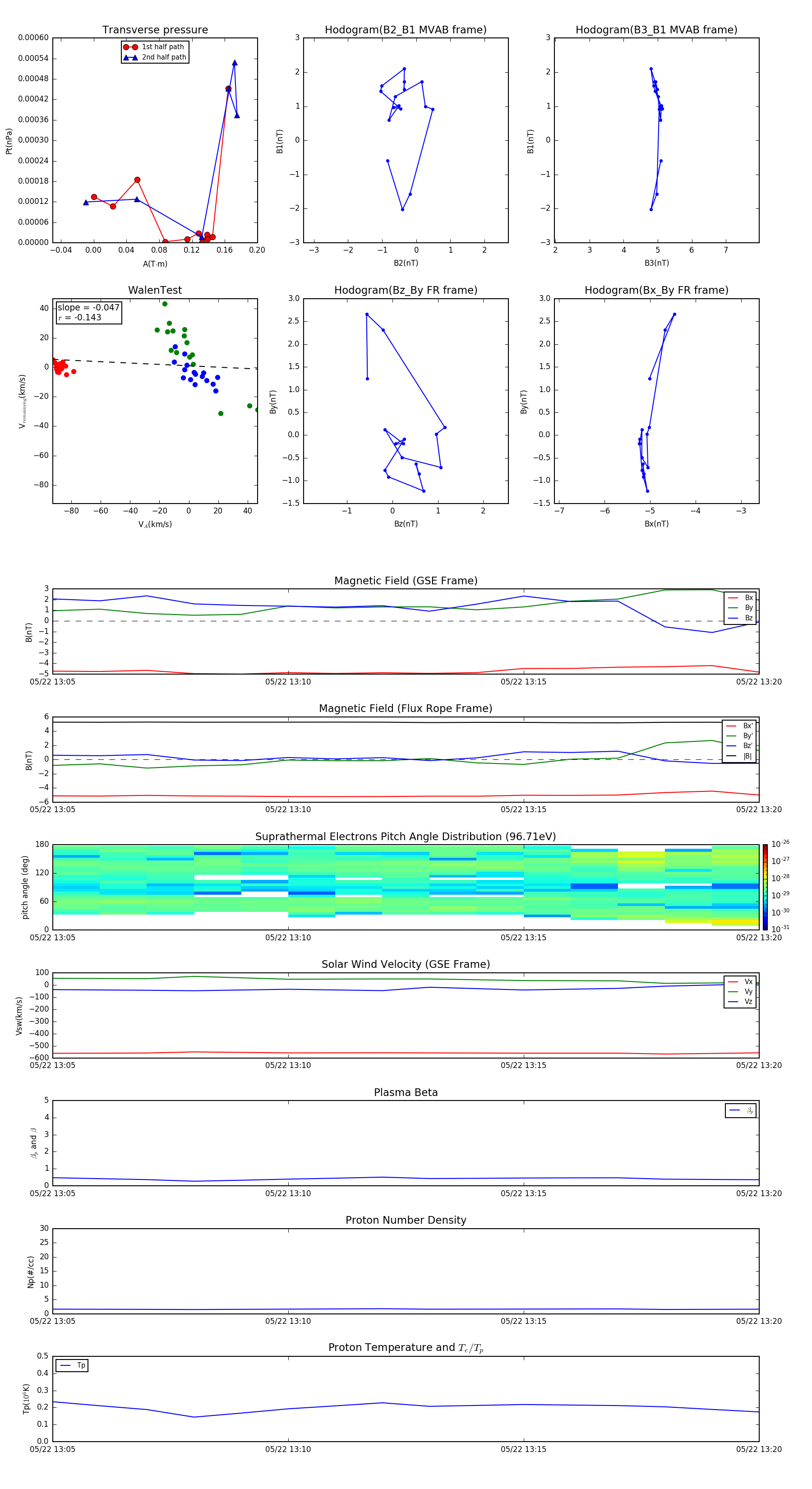Select the "Tp(10^6K)" y-axis label
The height and width of the screenshot is (1489, 812).
[x=26, y=1399]
